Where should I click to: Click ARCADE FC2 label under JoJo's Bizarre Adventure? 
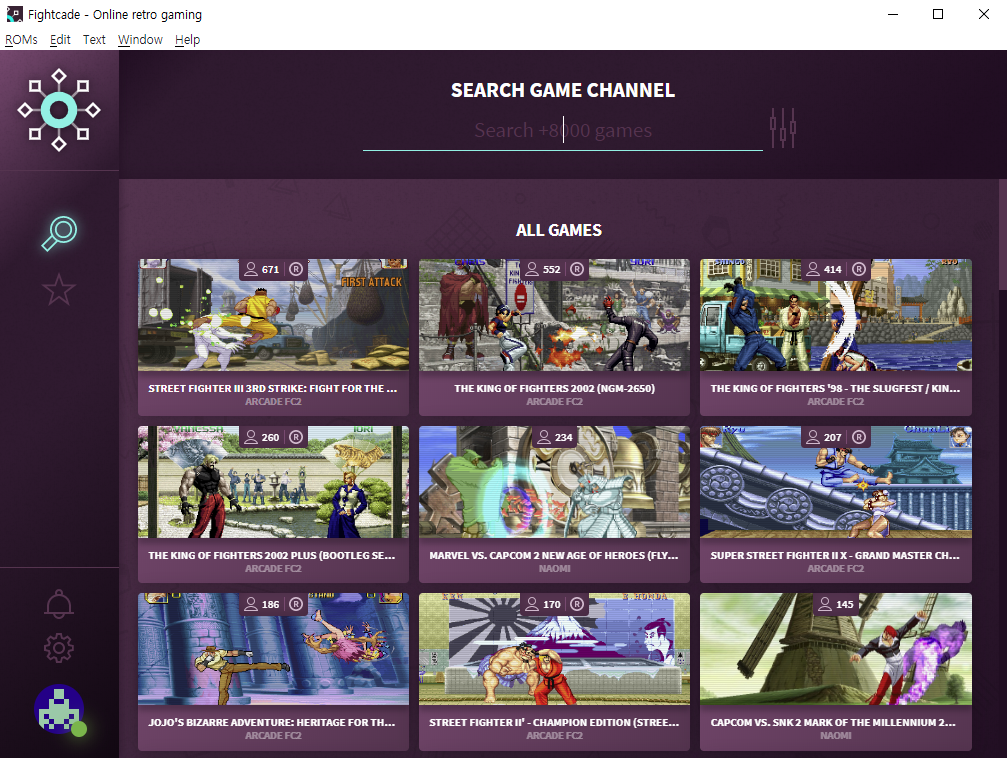tap(273, 736)
